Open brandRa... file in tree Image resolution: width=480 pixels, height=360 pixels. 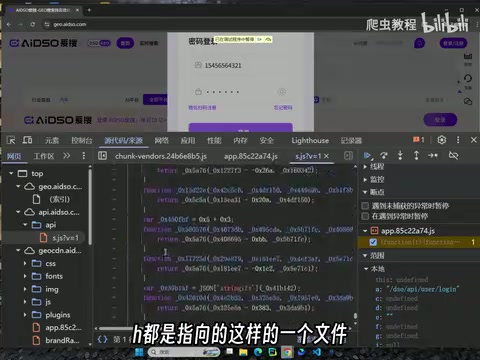[62, 340]
